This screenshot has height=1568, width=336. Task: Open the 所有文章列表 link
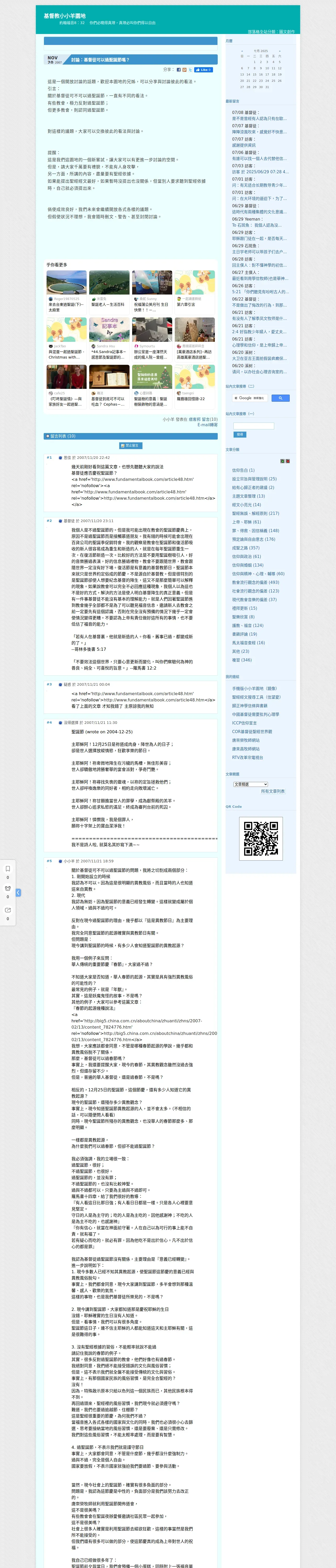273,791
